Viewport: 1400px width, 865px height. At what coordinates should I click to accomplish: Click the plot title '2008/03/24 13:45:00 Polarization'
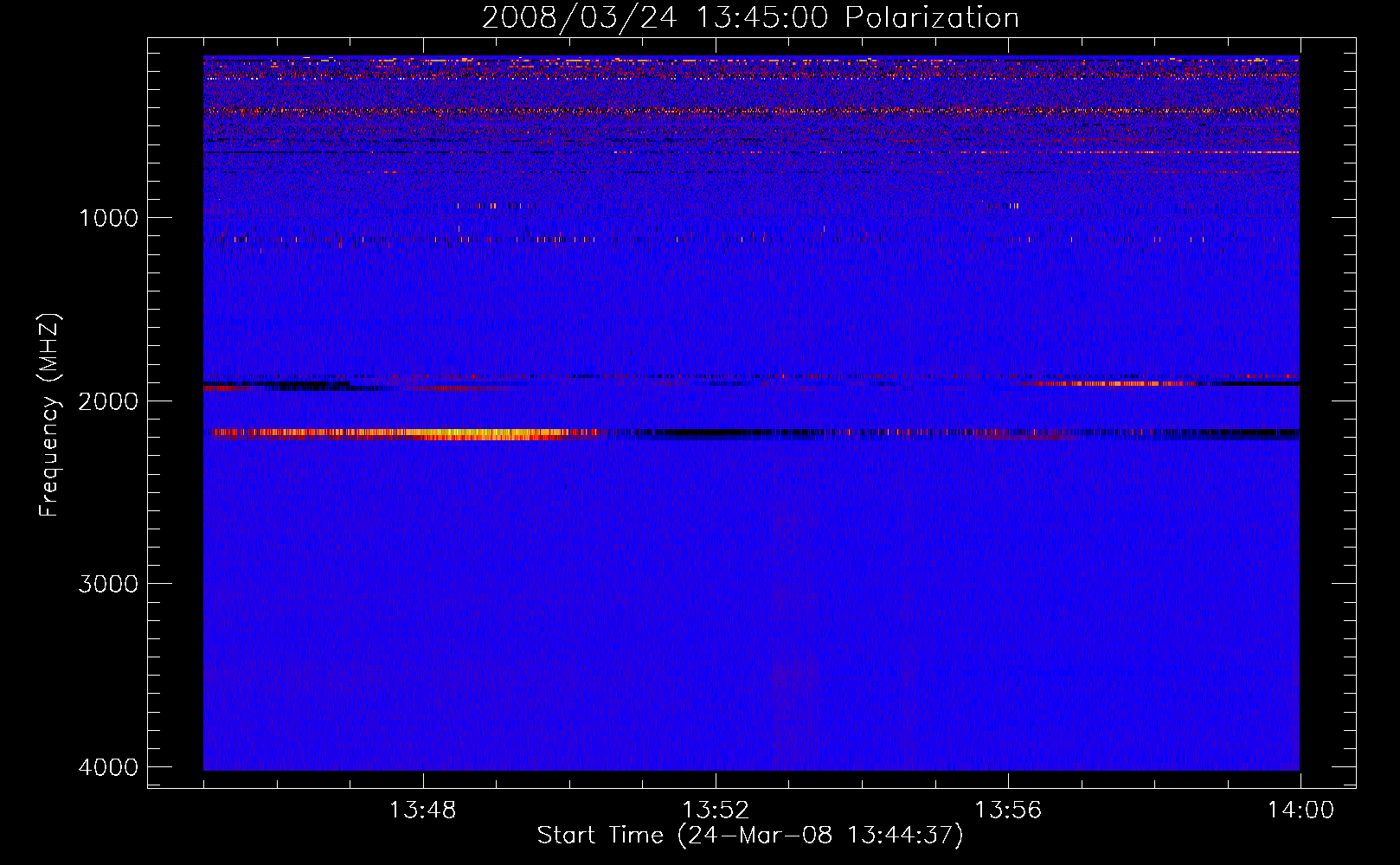pyautogui.click(x=750, y=18)
